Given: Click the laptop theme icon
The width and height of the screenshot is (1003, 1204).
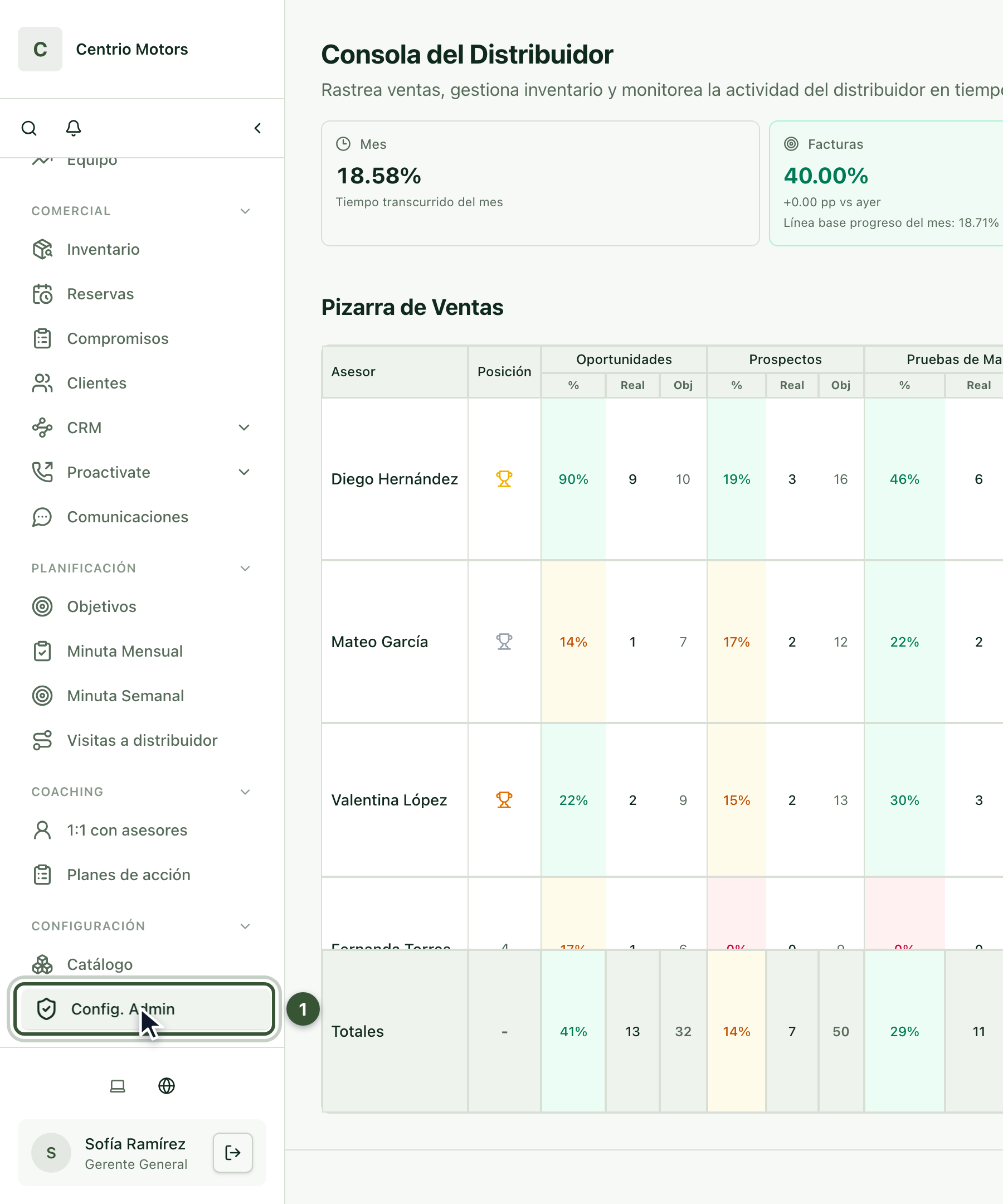Looking at the screenshot, I should point(118,1086).
